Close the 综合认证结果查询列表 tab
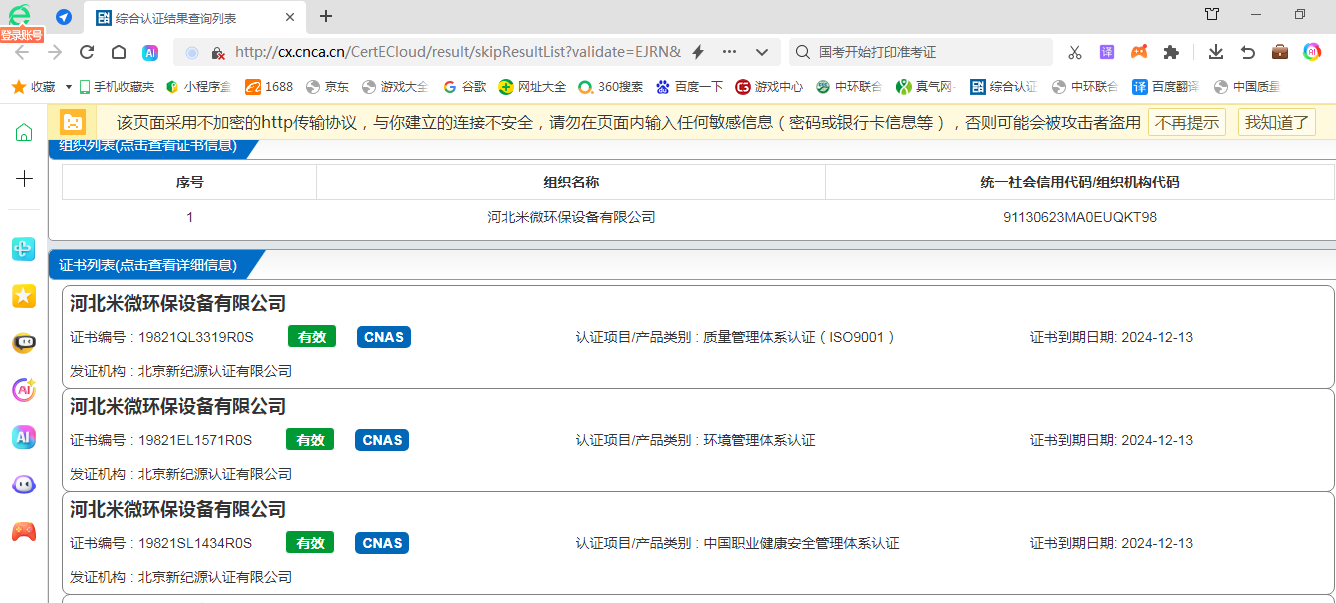This screenshot has height=603, width=1336. (x=290, y=17)
